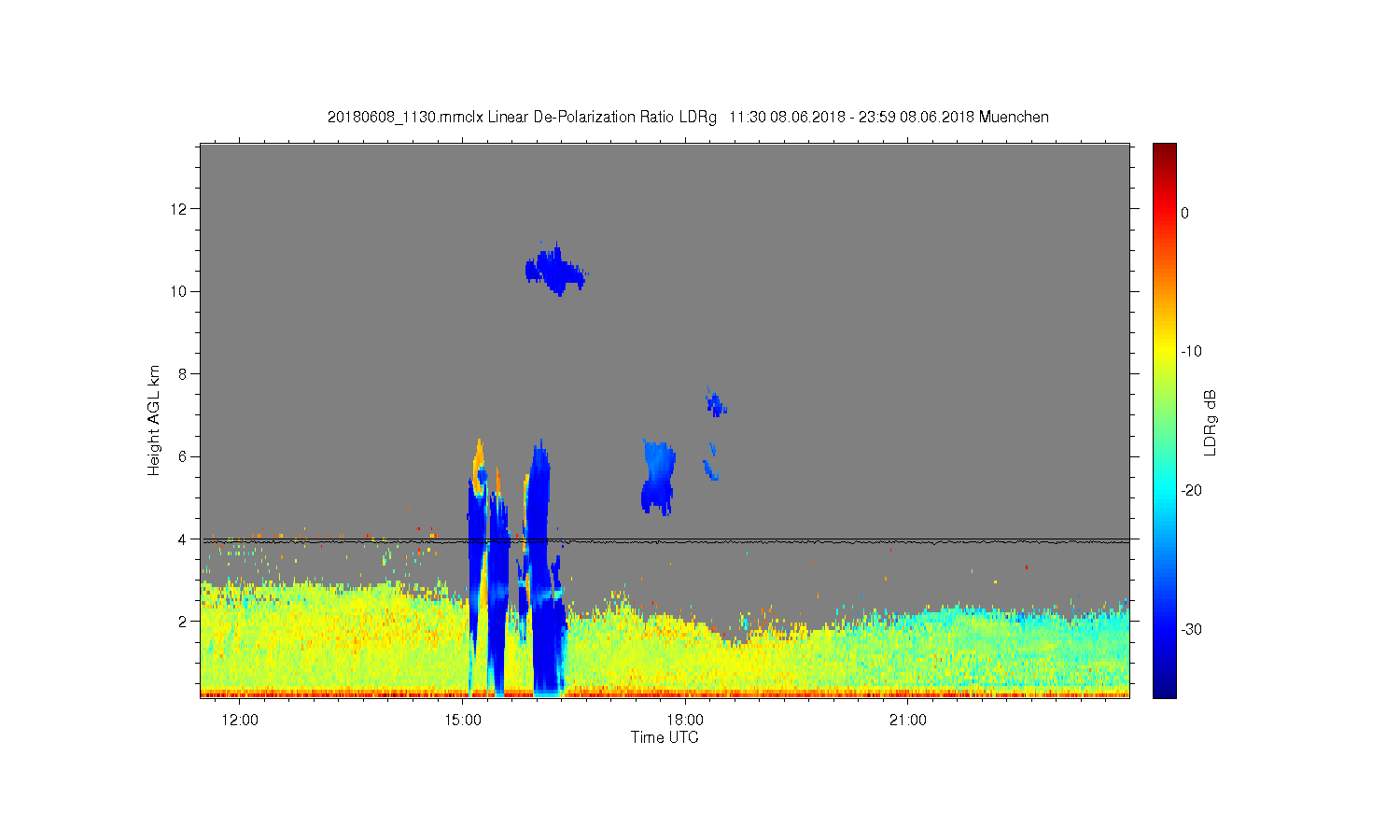Click the dark red top of the colorbar

coord(1165,151)
